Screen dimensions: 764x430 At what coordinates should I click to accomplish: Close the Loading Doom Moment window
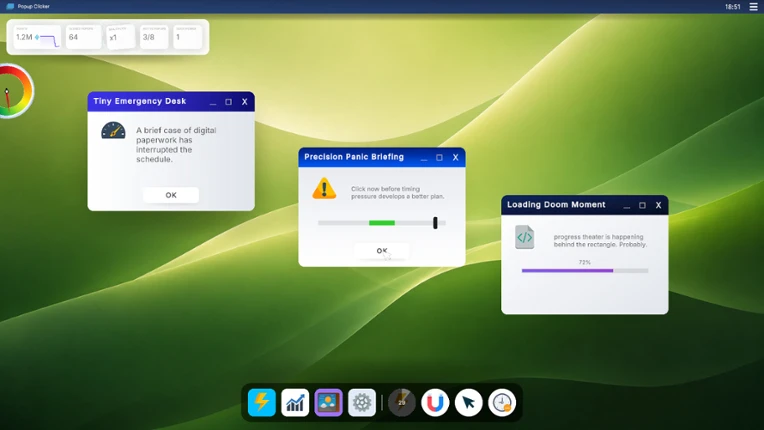[658, 205]
